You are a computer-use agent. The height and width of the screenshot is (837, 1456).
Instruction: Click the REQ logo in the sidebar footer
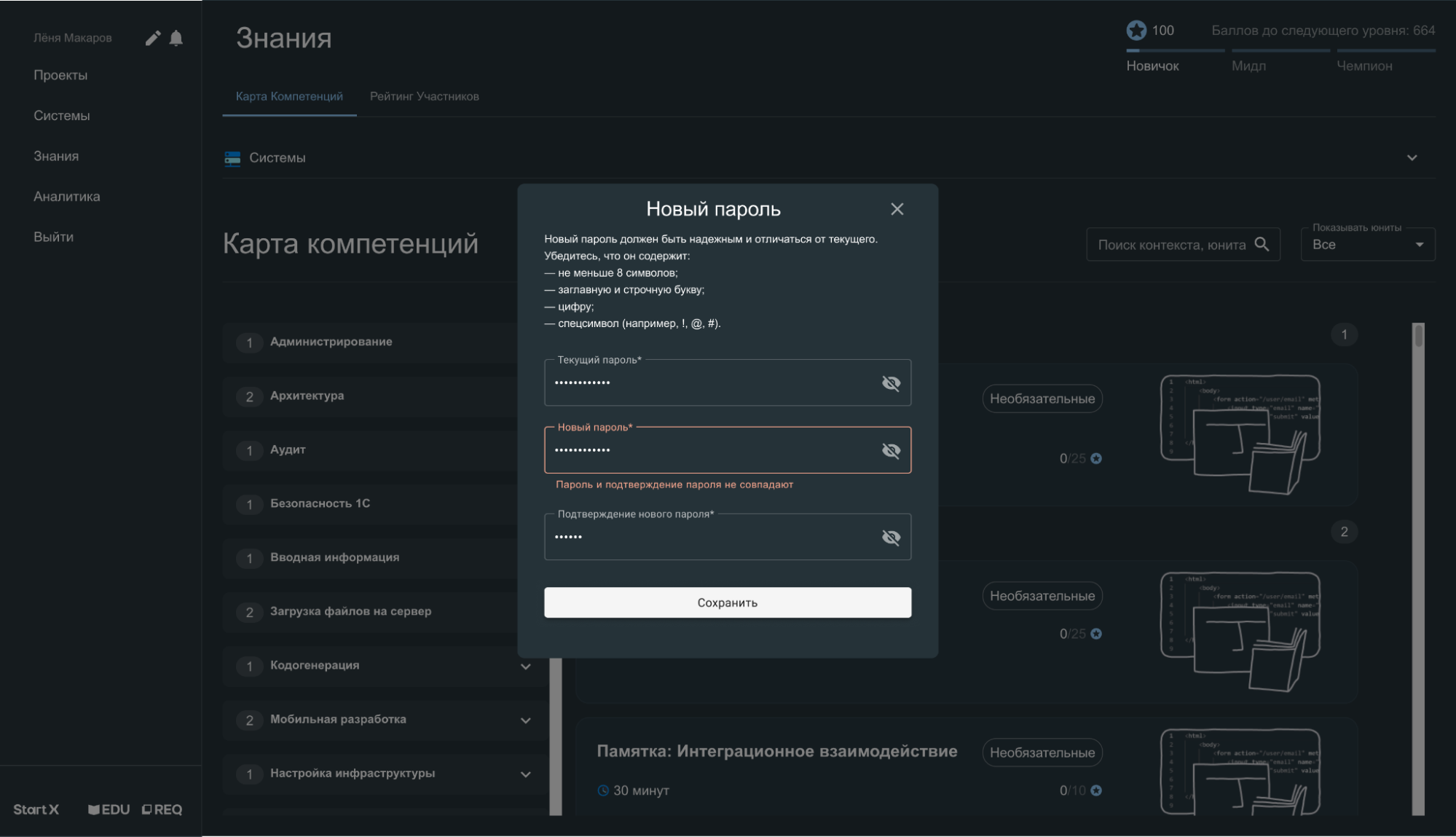click(x=162, y=809)
